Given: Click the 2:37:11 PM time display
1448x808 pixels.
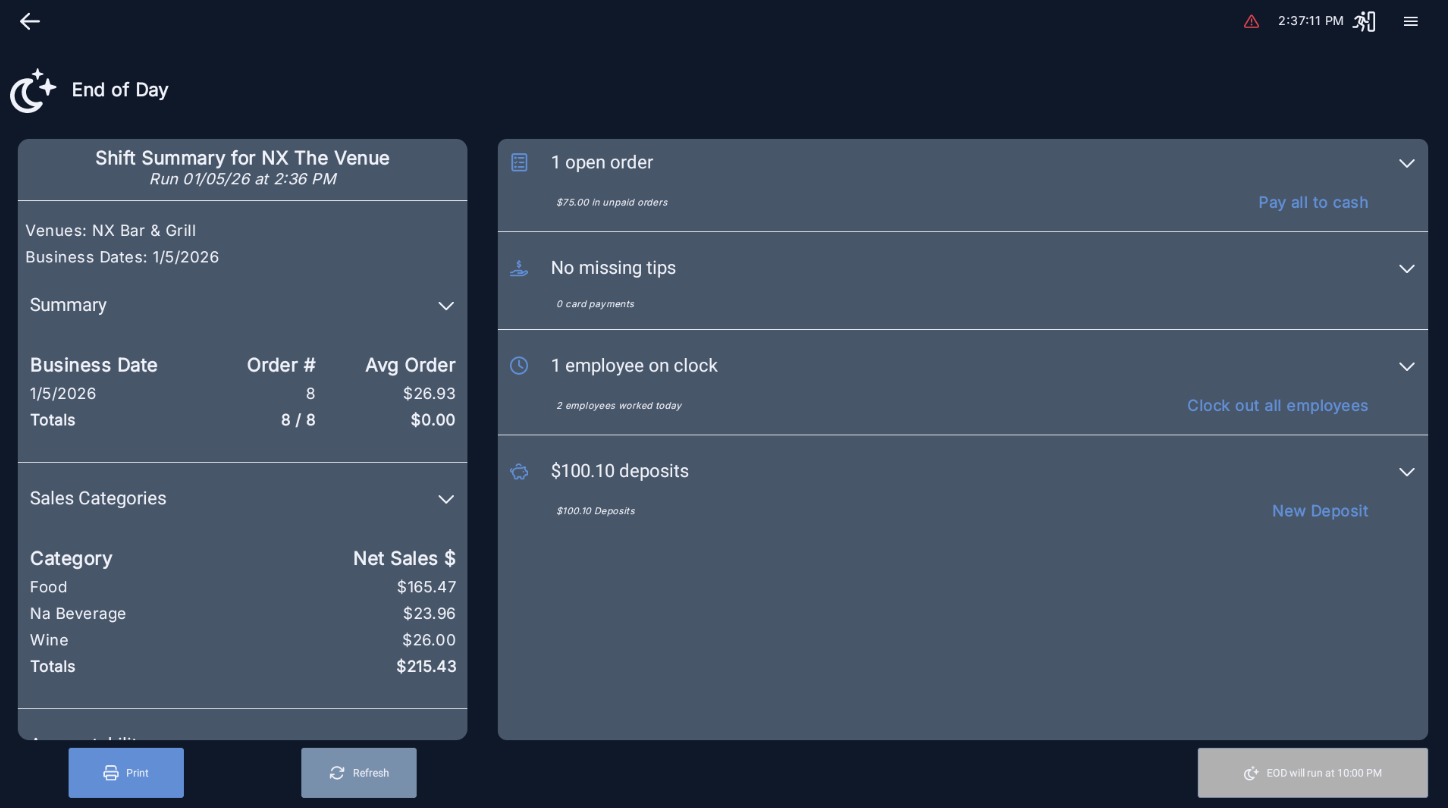Looking at the screenshot, I should 1310,20.
